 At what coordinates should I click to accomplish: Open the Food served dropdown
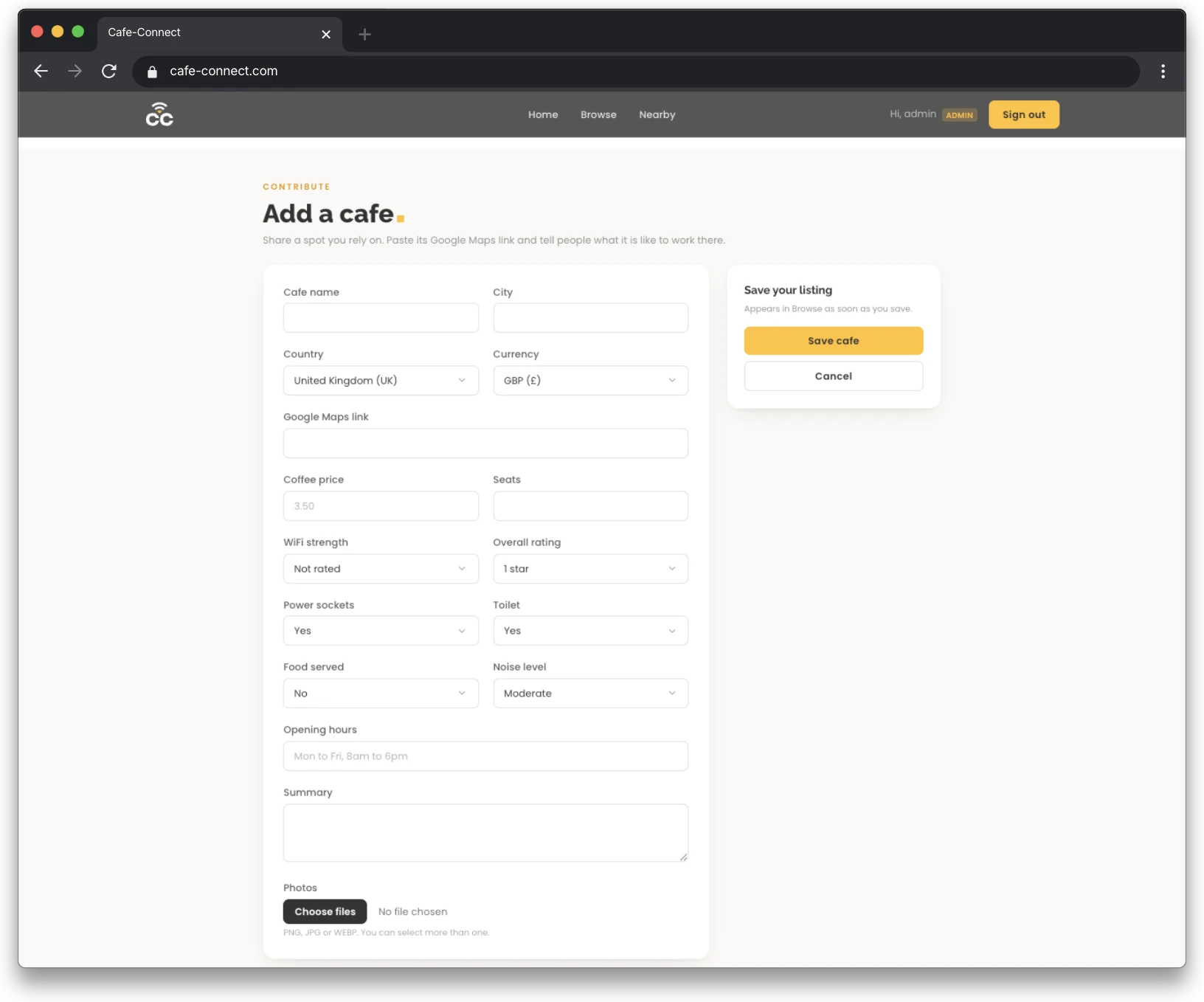pos(381,694)
